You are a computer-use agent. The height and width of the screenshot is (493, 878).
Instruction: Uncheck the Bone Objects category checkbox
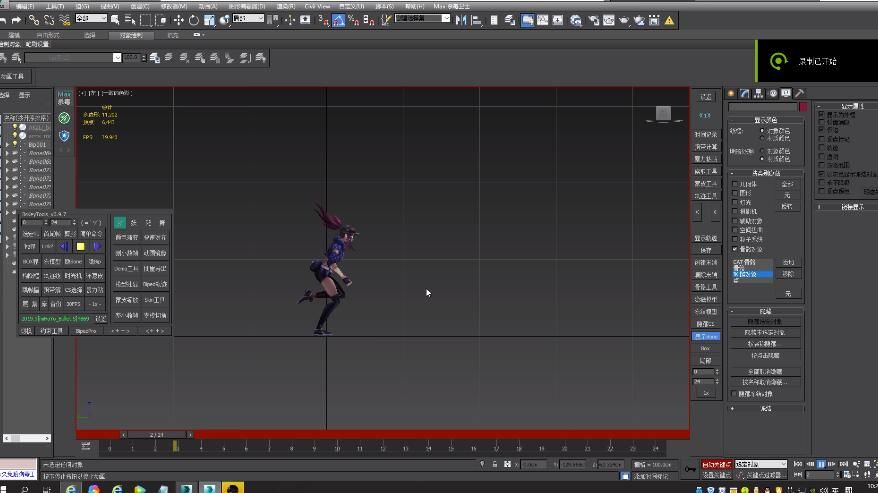(x=735, y=249)
